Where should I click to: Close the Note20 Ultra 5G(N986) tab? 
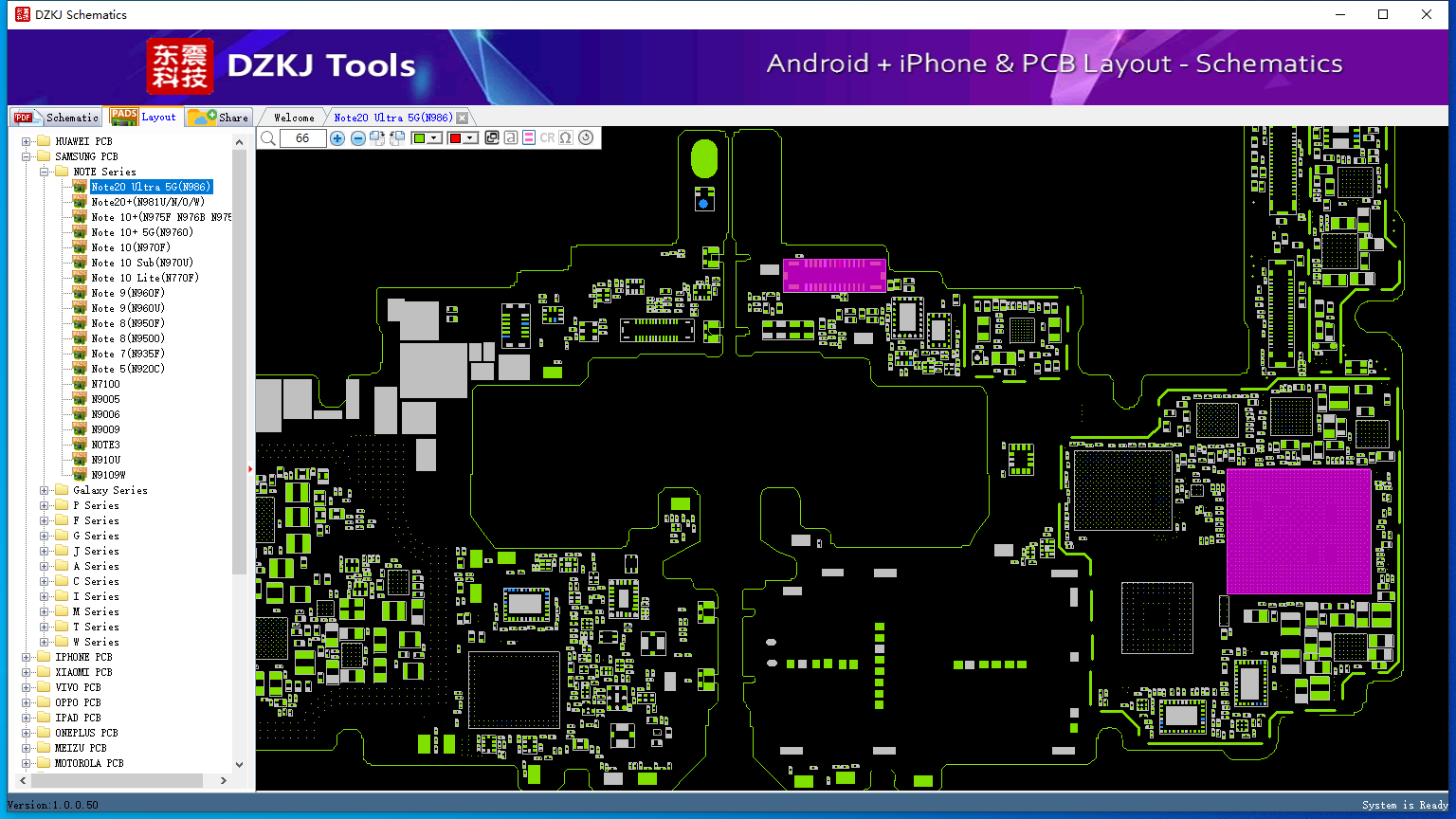click(x=462, y=118)
